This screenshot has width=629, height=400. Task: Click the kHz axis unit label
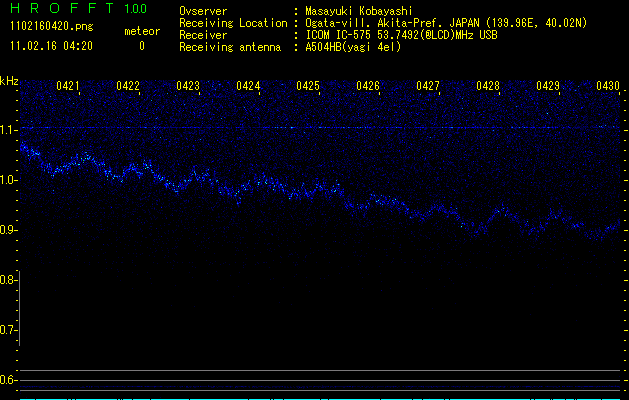9,82
